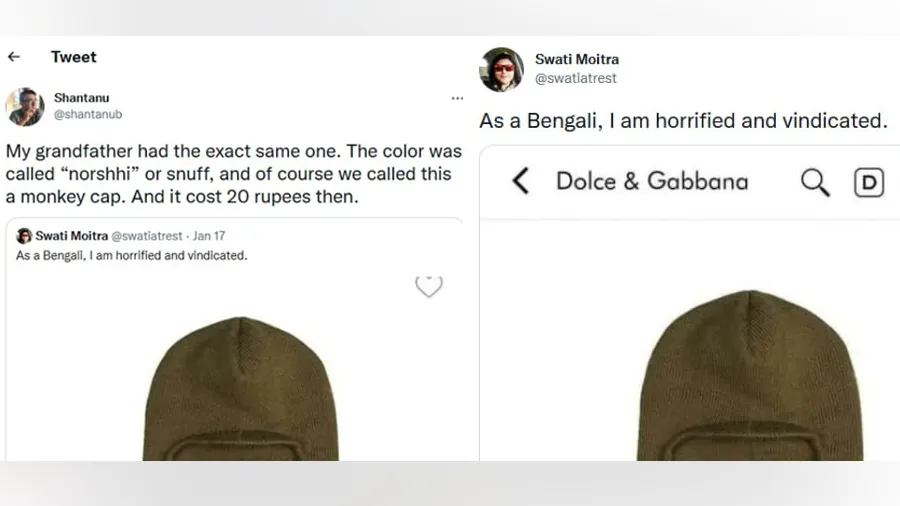
Task: Click the boxed D icon beside search
Action: point(869,182)
